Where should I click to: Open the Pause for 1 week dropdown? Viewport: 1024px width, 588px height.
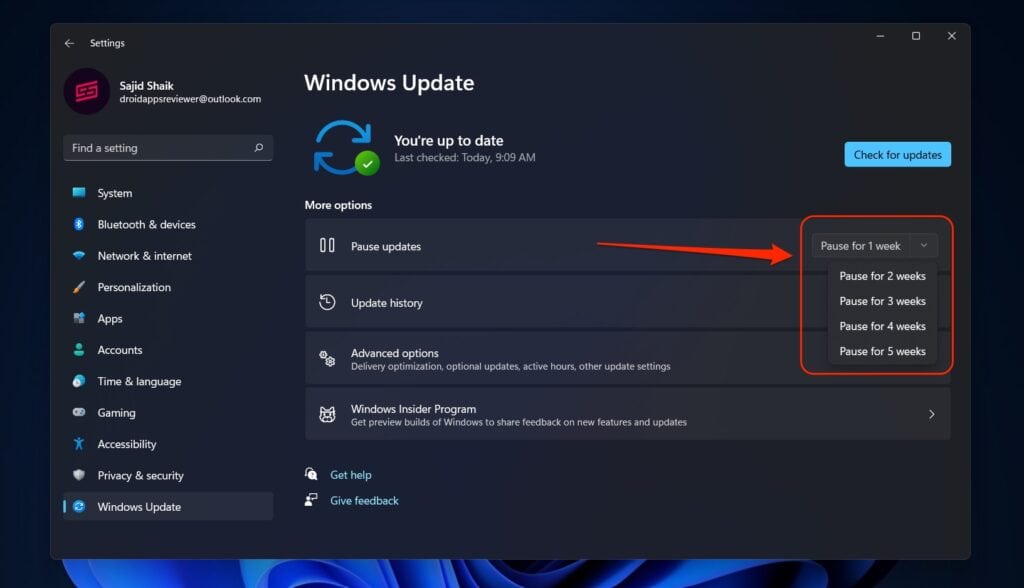click(x=873, y=245)
